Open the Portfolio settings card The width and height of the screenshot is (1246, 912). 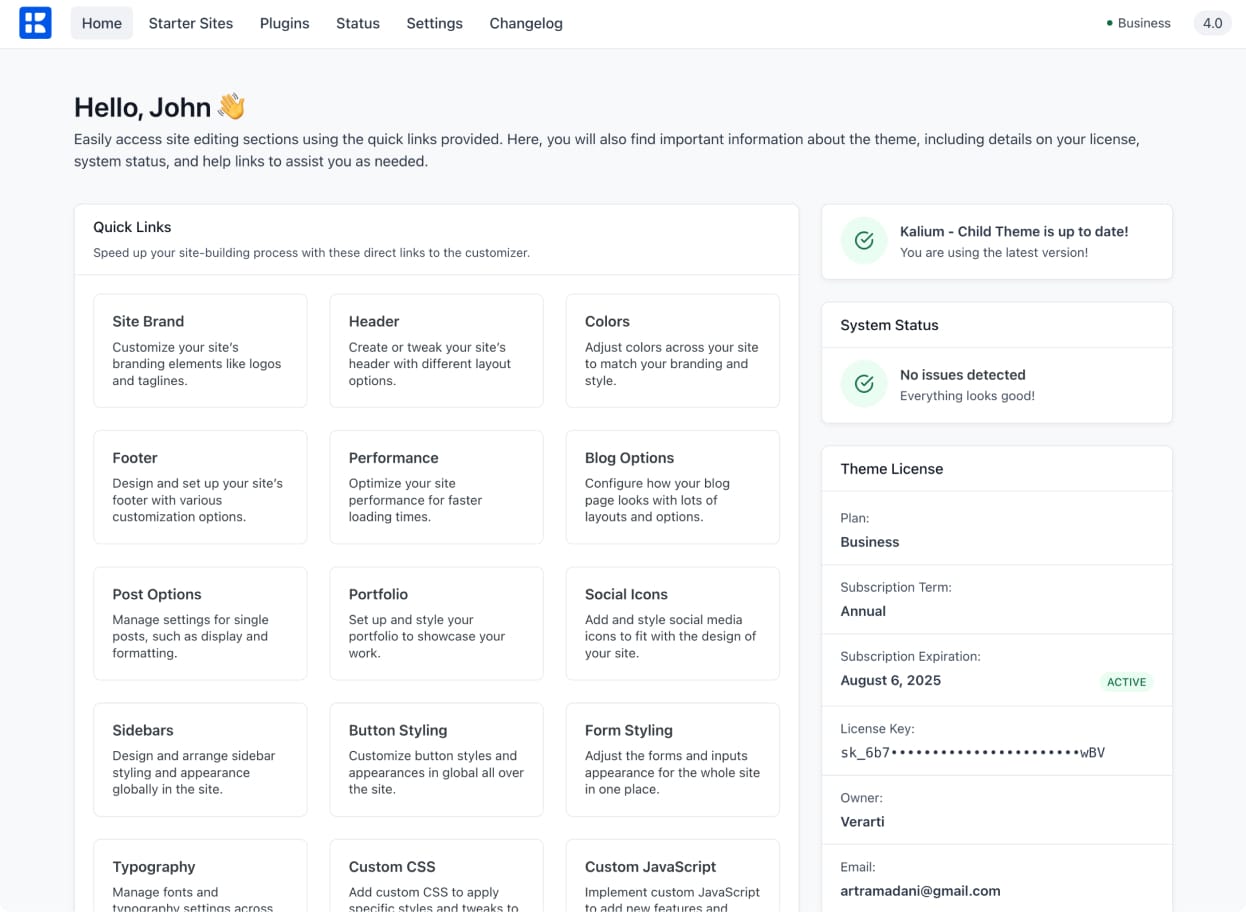(436, 623)
